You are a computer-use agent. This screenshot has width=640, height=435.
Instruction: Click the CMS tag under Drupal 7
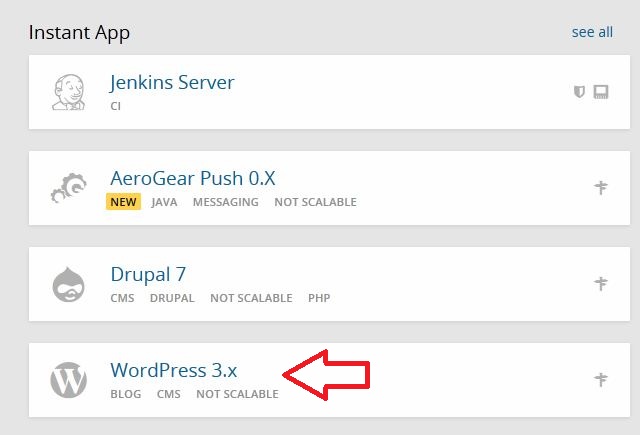click(122, 298)
